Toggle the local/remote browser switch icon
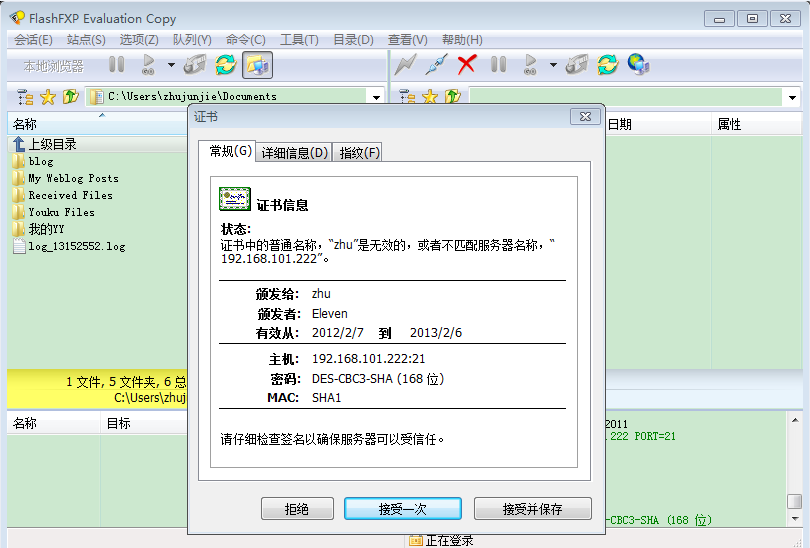The width and height of the screenshot is (810, 548). [x=257, y=65]
